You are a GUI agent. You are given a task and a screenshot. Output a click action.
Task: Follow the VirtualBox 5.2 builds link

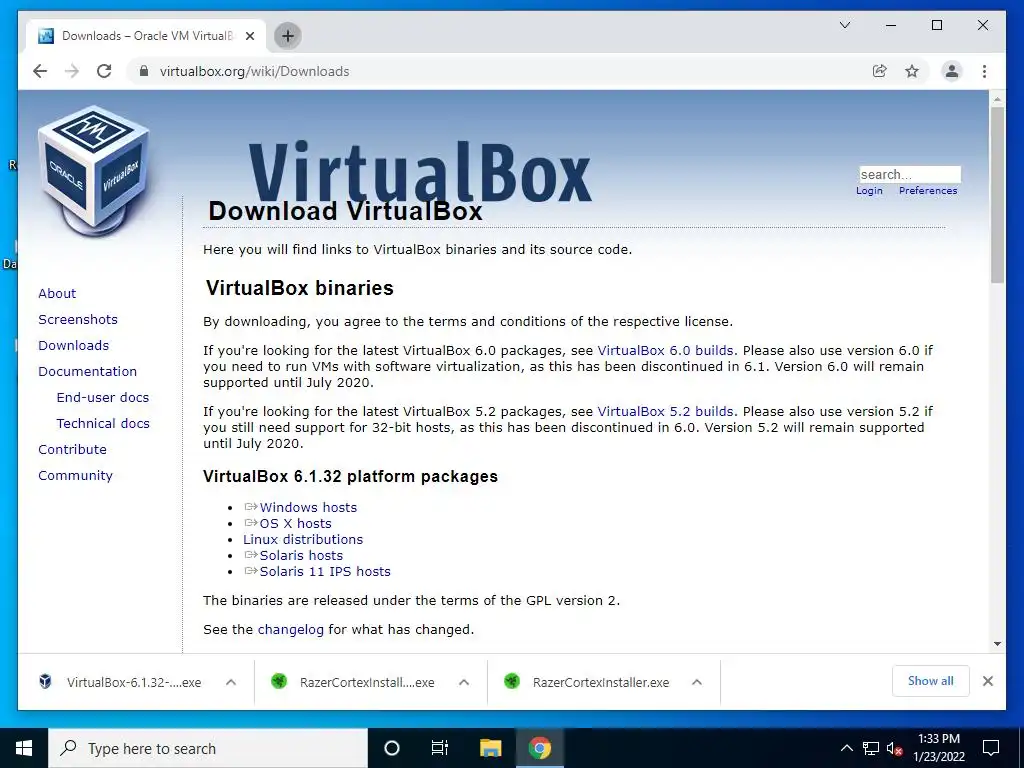point(665,412)
